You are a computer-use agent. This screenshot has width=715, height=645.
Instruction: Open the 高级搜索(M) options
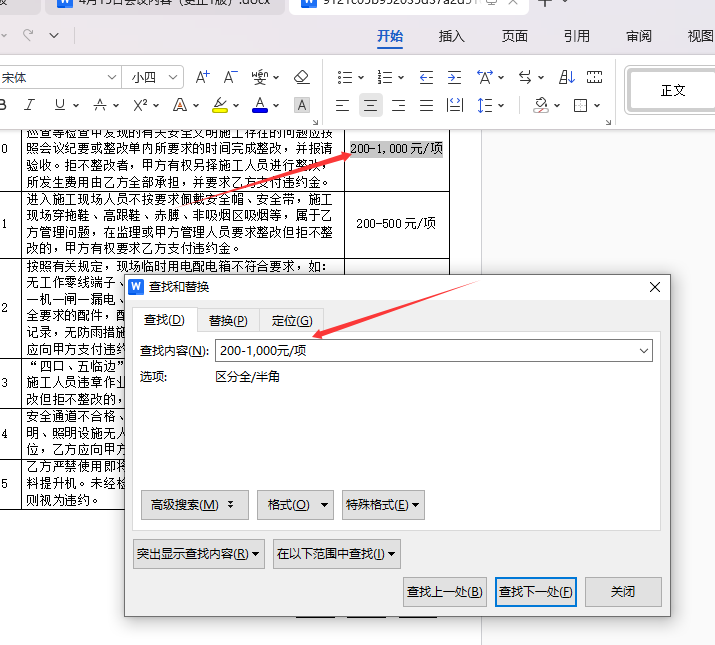click(195, 505)
